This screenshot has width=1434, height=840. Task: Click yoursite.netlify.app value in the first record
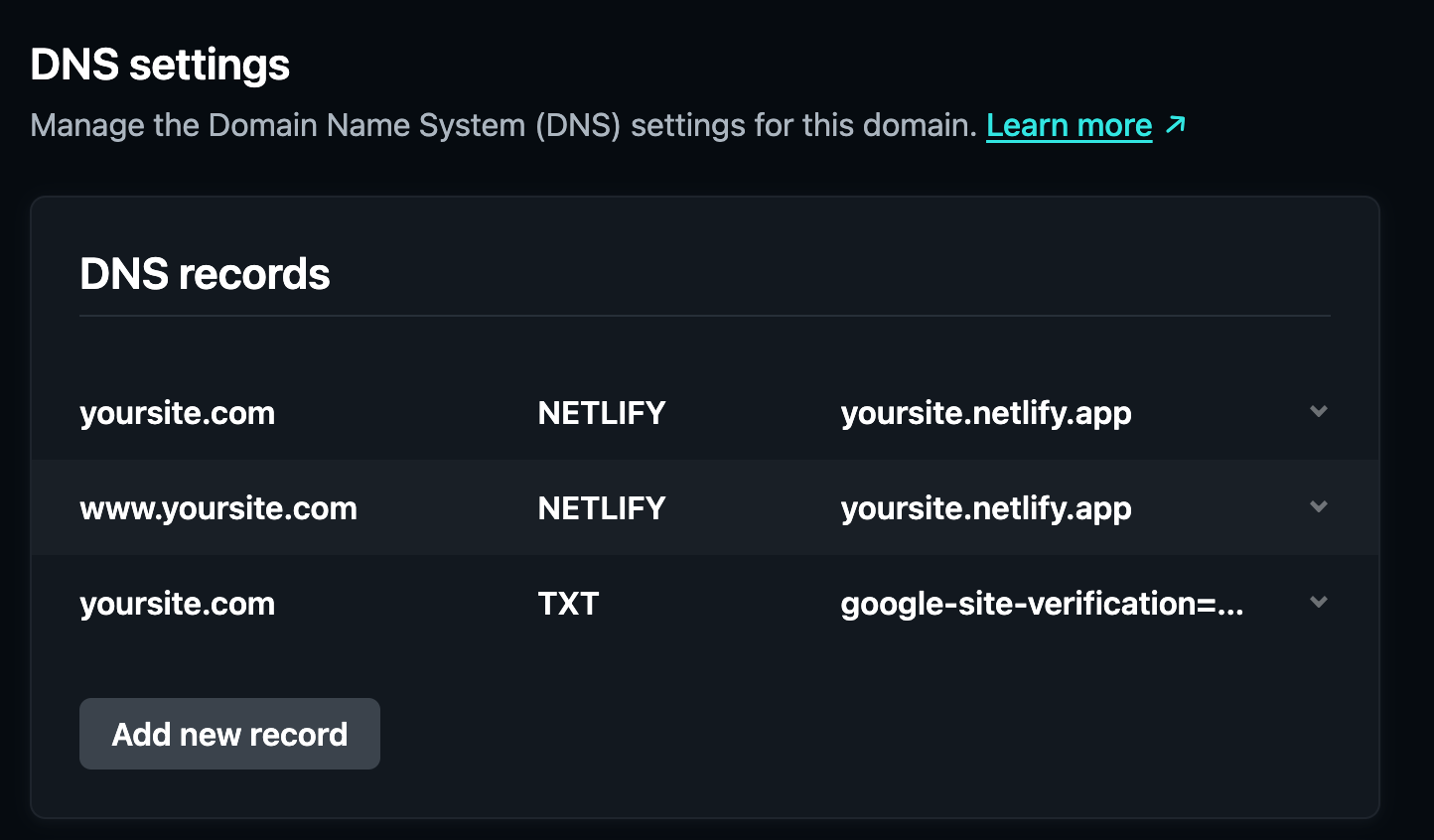click(985, 413)
